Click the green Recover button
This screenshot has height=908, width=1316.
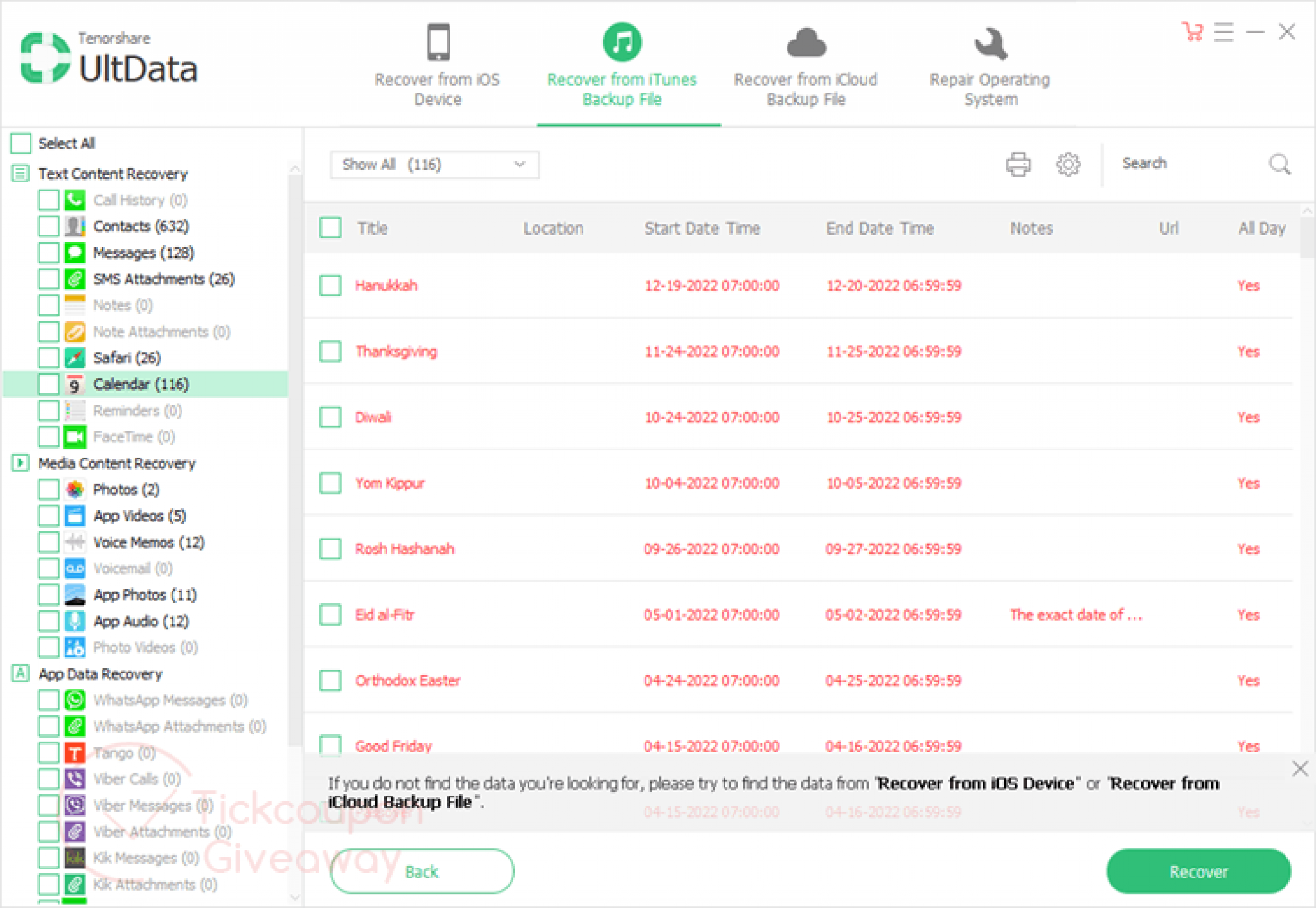1198,871
